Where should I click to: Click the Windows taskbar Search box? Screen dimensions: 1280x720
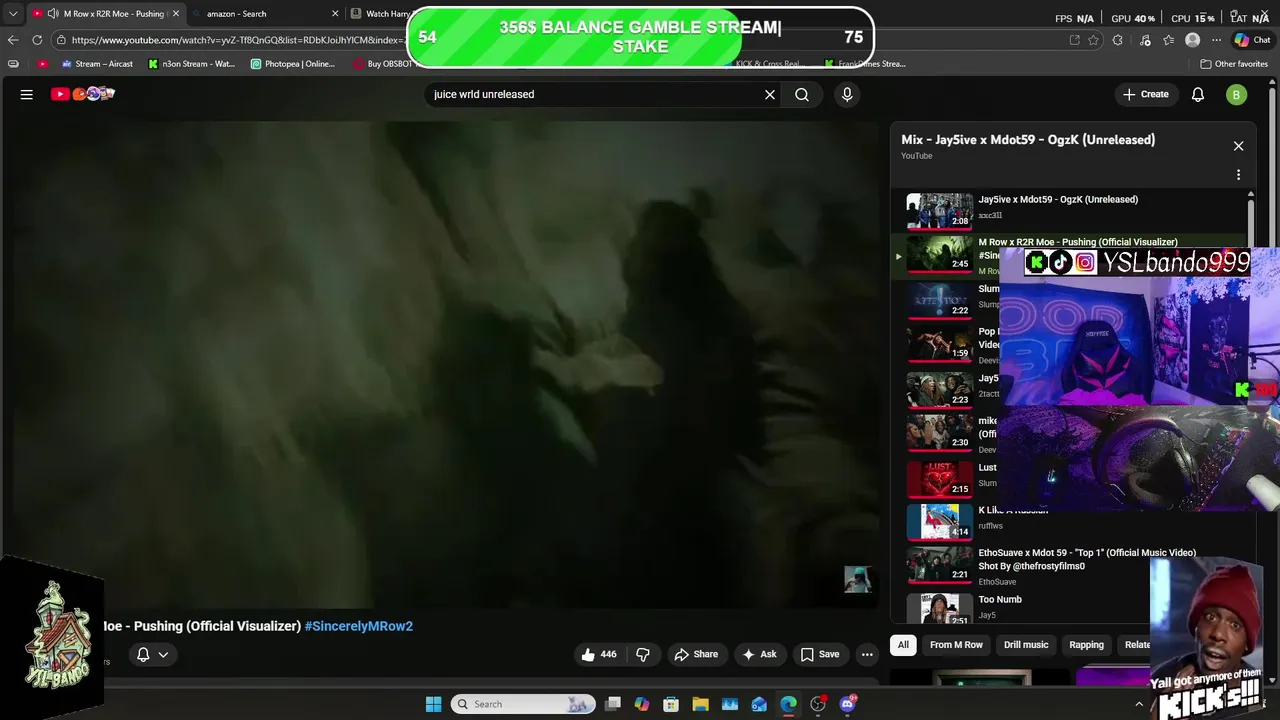tap(521, 704)
